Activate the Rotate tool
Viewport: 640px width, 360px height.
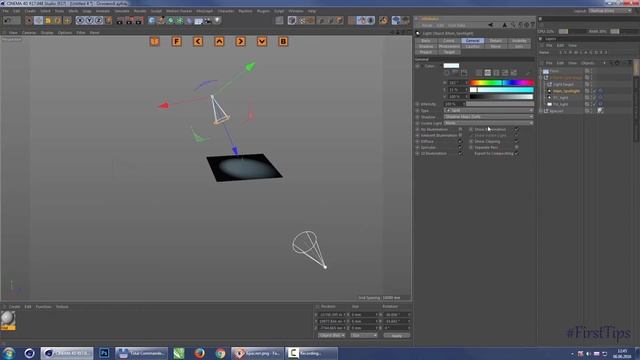[58, 20]
